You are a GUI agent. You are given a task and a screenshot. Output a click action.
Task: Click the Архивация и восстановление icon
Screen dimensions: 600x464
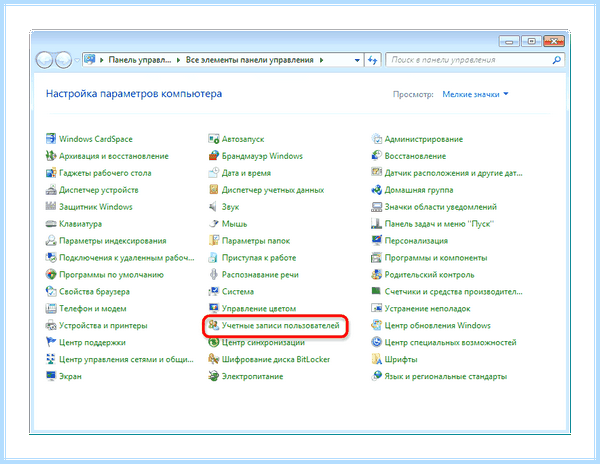pos(51,156)
